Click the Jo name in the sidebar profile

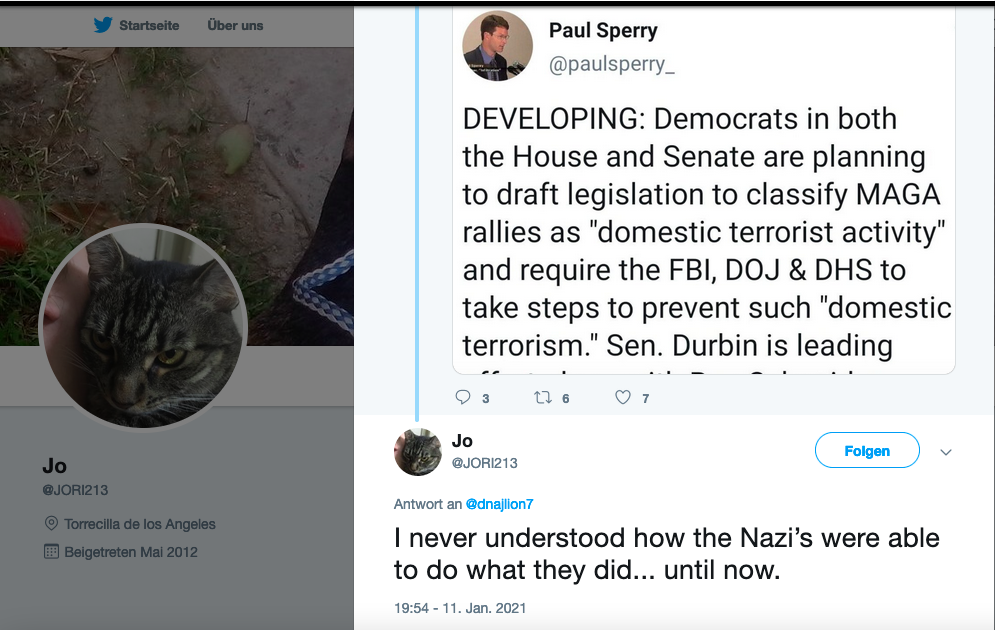point(54,466)
